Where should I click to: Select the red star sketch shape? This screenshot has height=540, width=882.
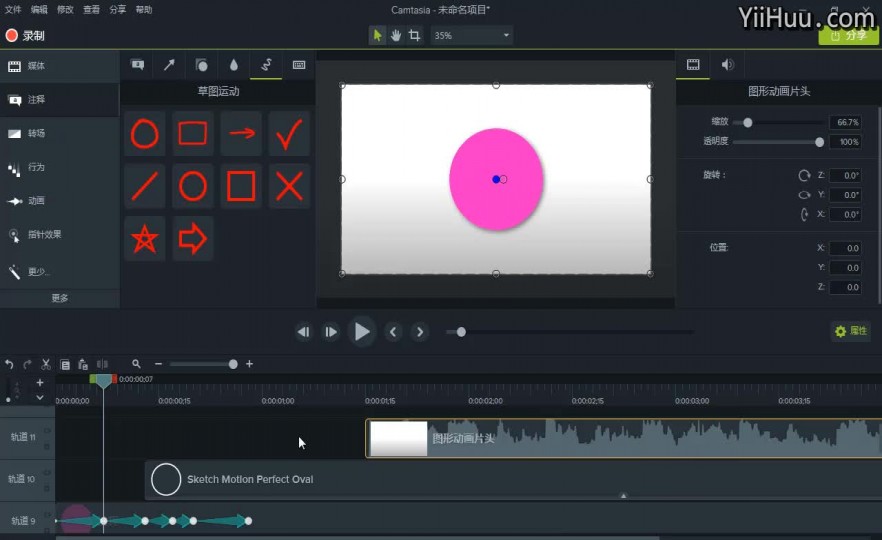(x=145, y=239)
